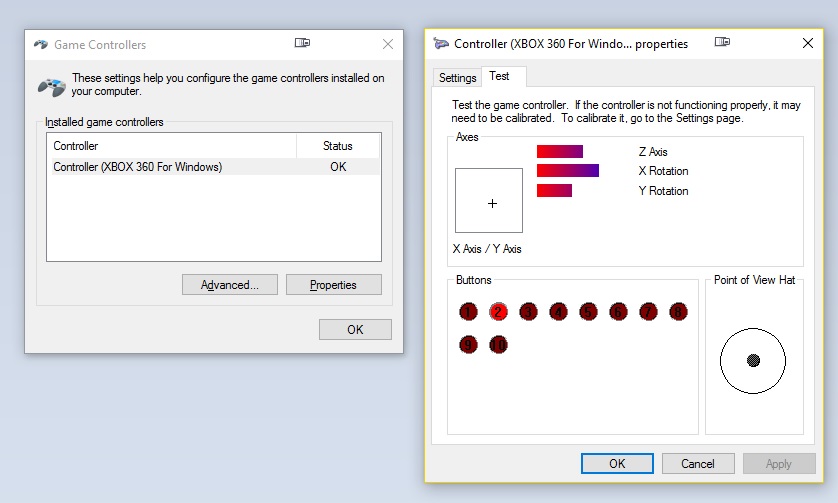The height and width of the screenshot is (503, 838).
Task: Click the Point of View Hat circle
Action: point(753,360)
